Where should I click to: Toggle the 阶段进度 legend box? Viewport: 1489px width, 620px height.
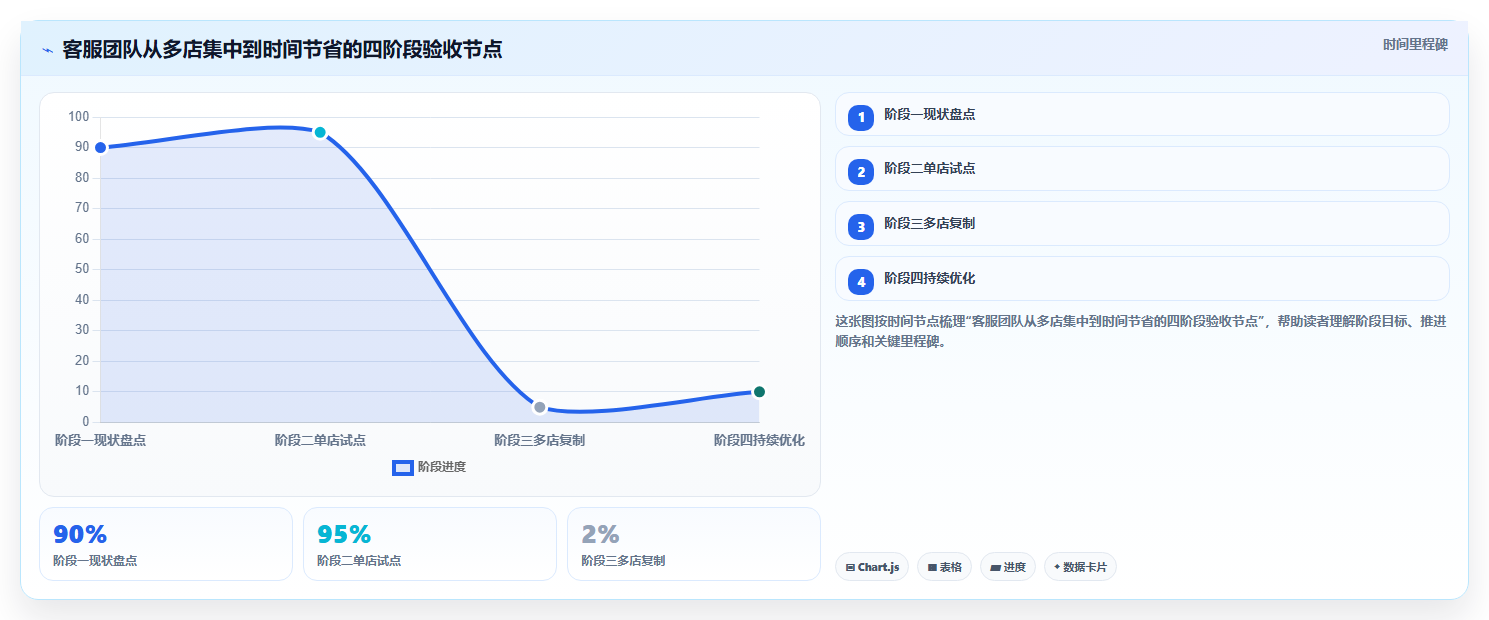click(403, 467)
